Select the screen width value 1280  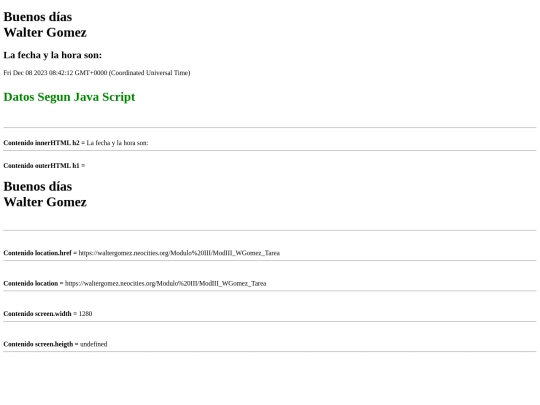tap(85, 314)
